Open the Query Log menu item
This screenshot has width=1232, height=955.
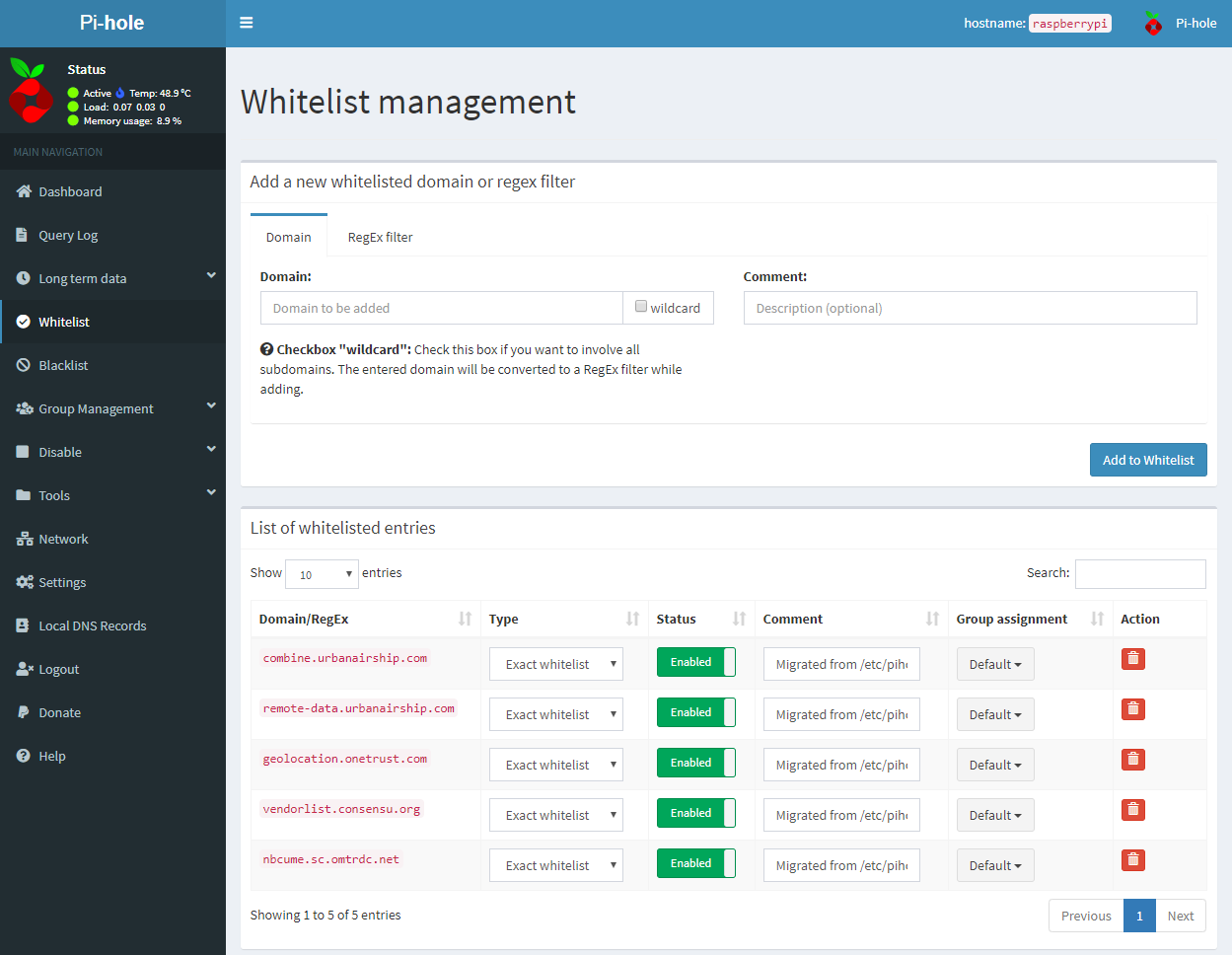point(112,235)
